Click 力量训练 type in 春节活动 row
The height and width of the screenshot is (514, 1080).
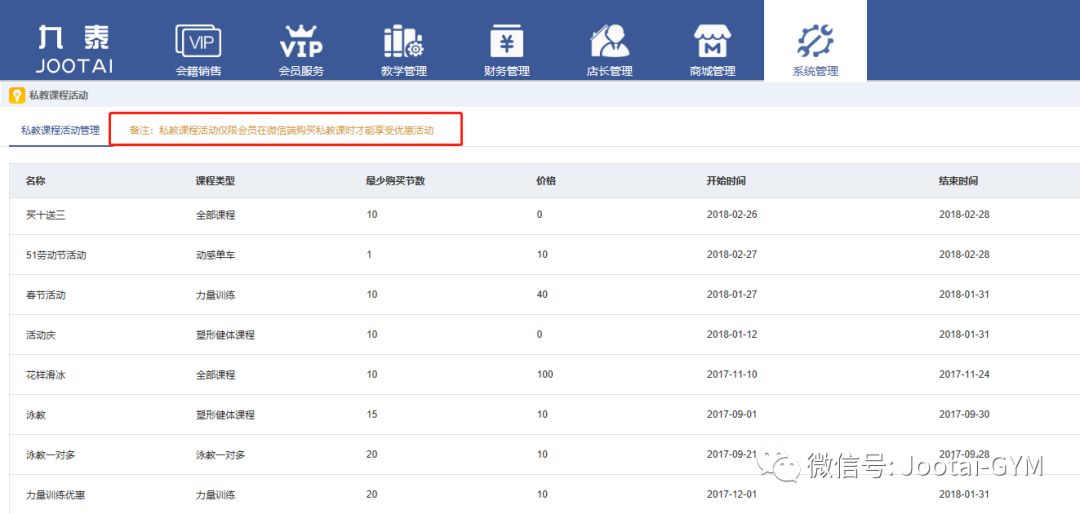tap(215, 295)
